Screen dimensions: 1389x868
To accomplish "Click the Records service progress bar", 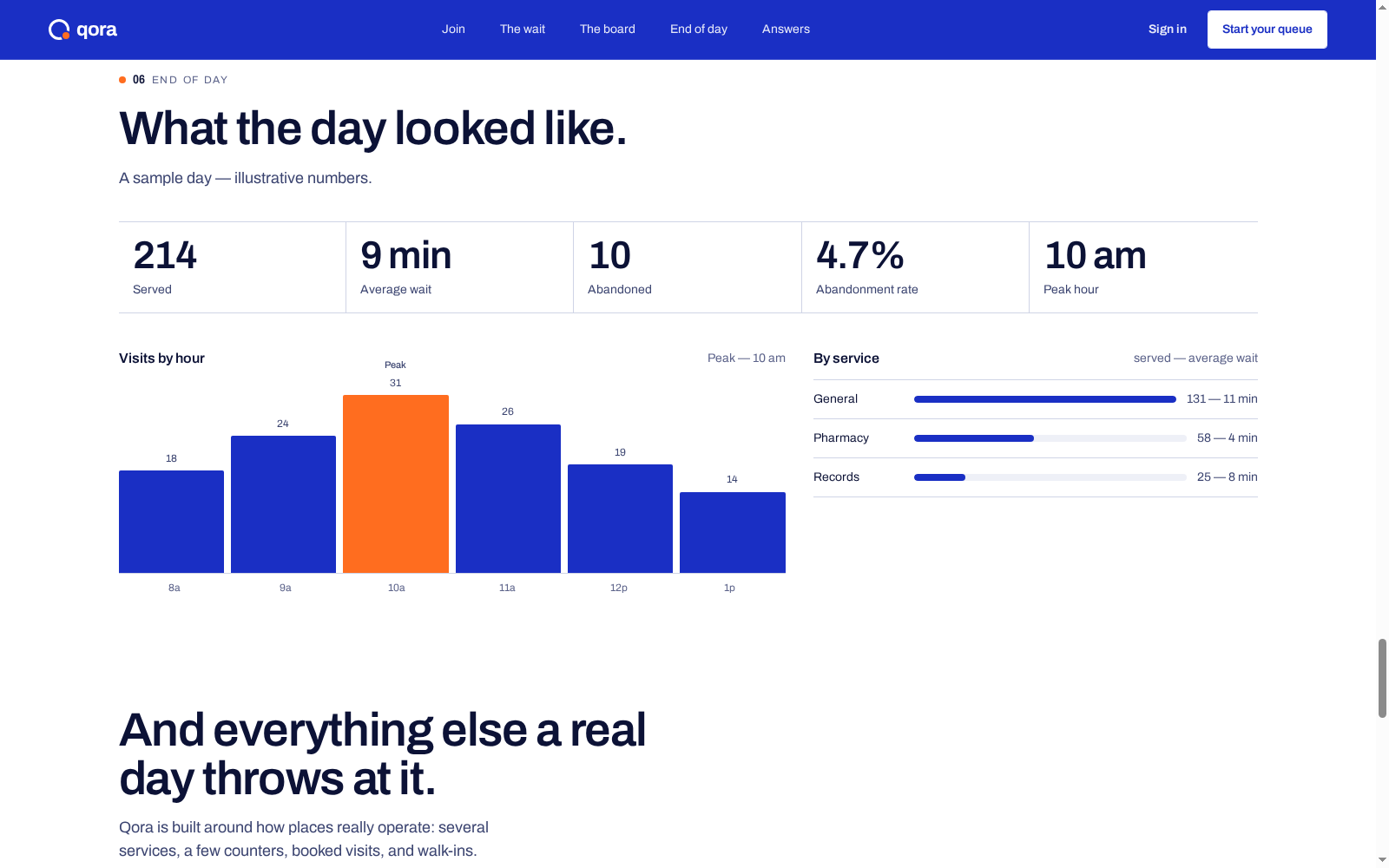I will click(1050, 477).
